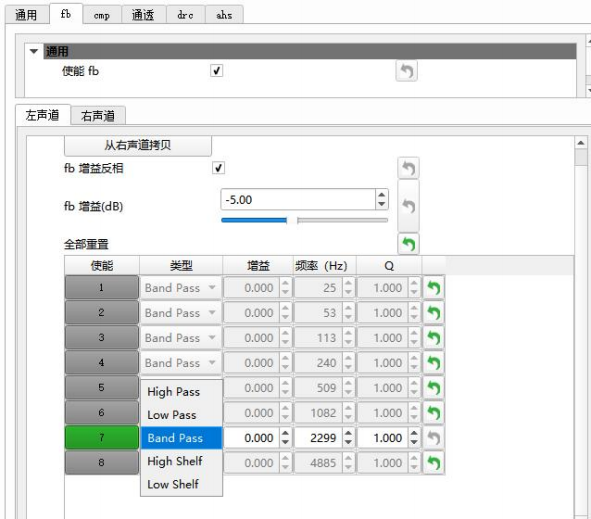591x519 pixels.
Task: Choose Low Pass from the type list
Action: coord(181,415)
